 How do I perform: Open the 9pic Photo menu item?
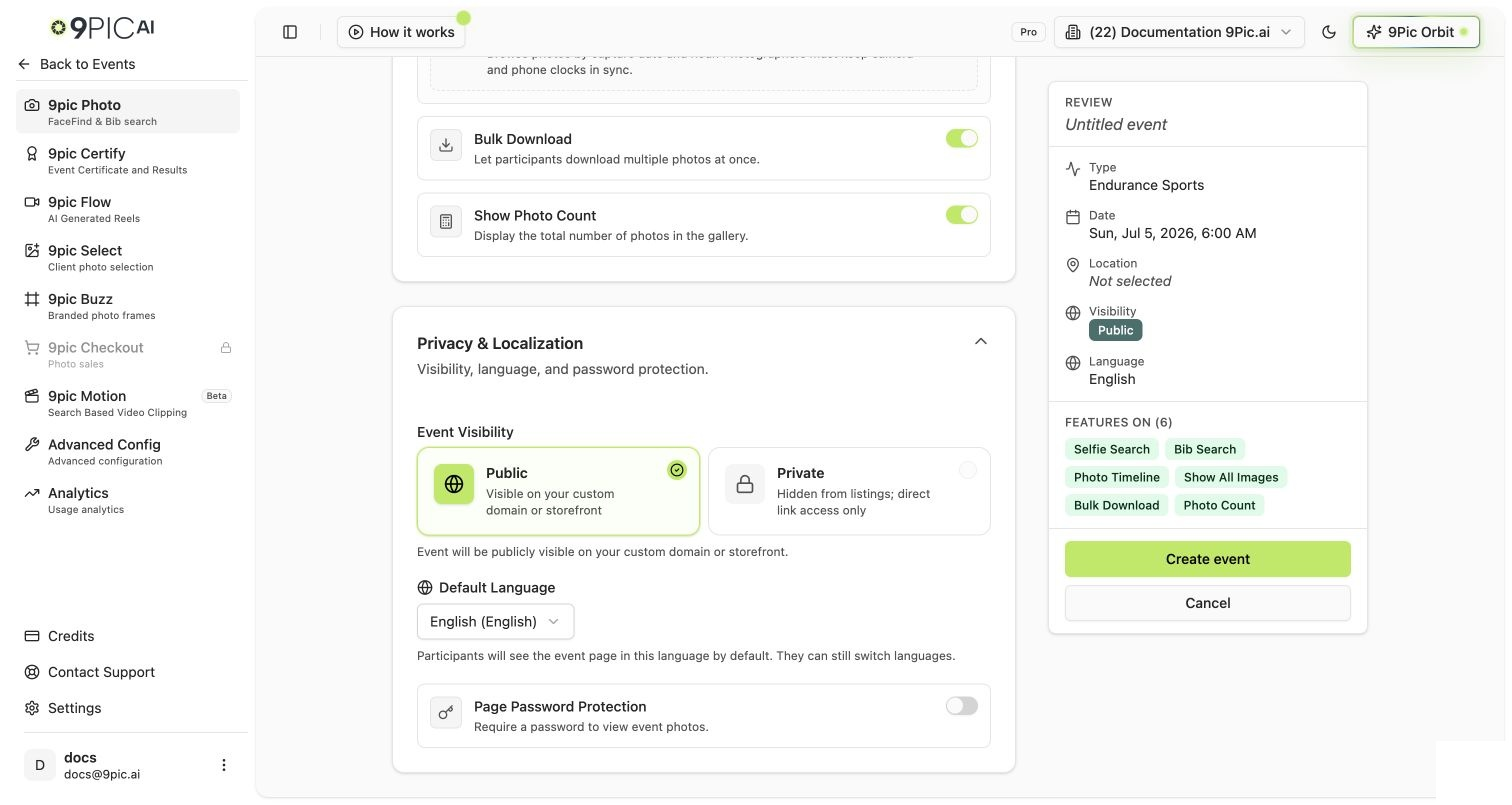128,111
